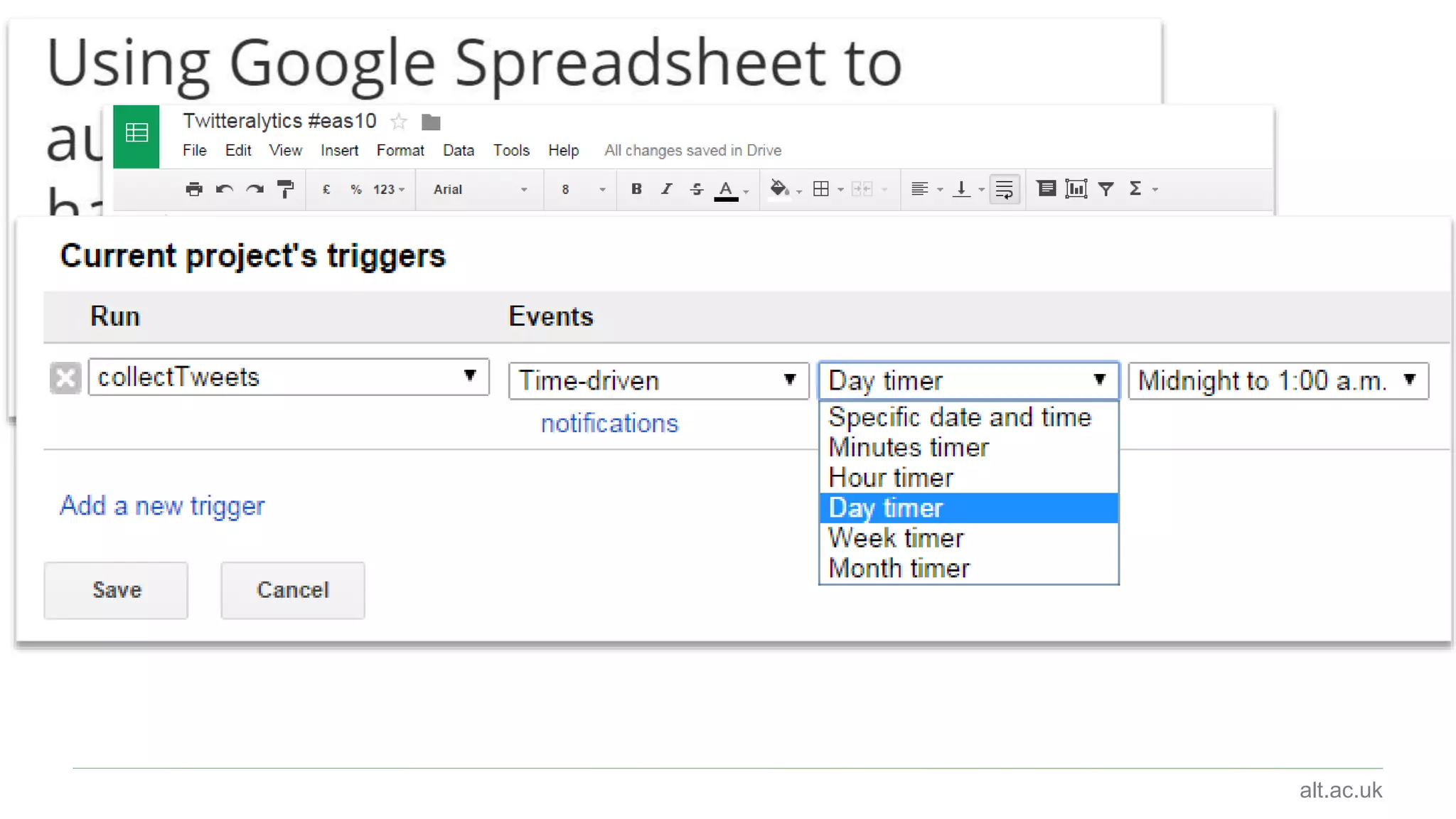Click Add a new trigger link

coord(162,505)
